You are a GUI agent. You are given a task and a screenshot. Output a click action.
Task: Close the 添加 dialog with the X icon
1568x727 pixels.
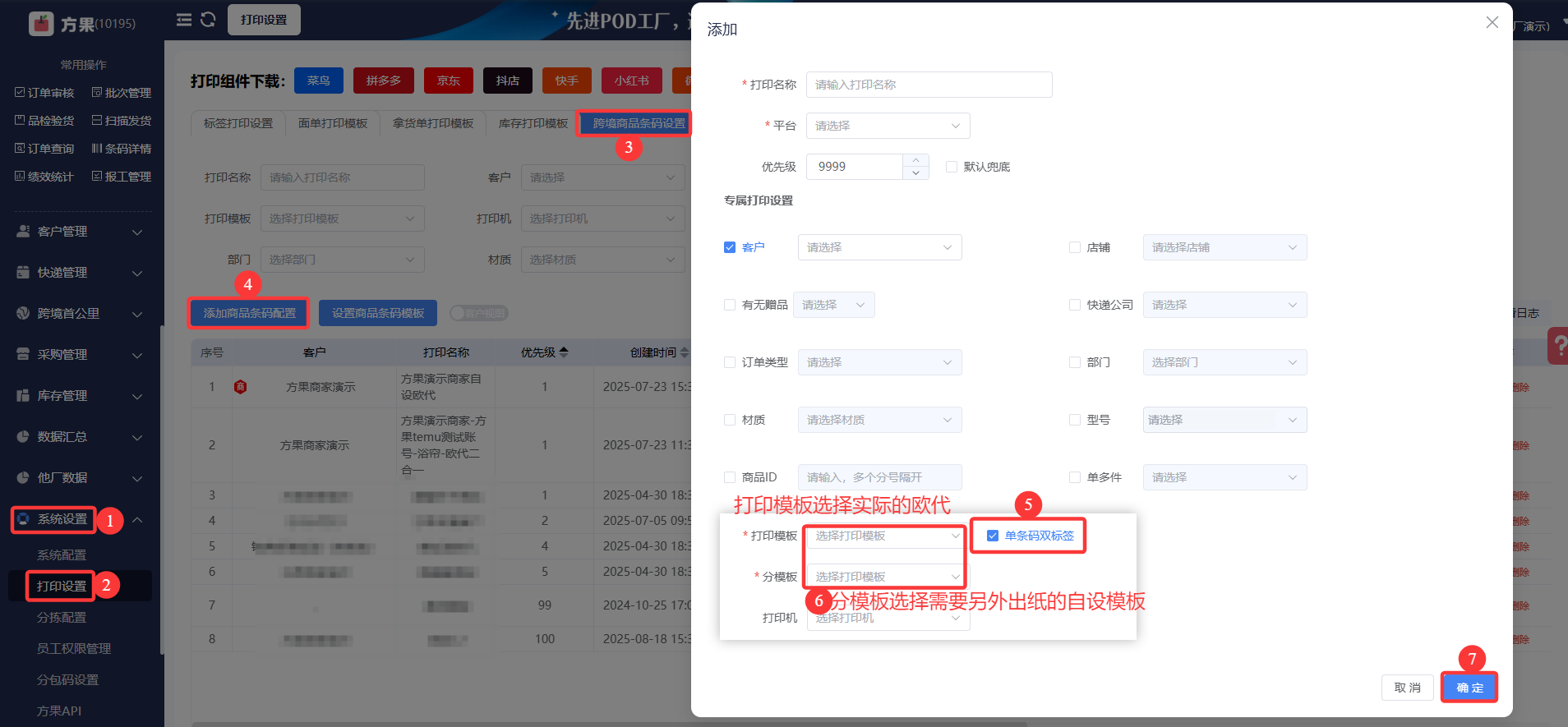(x=1492, y=23)
